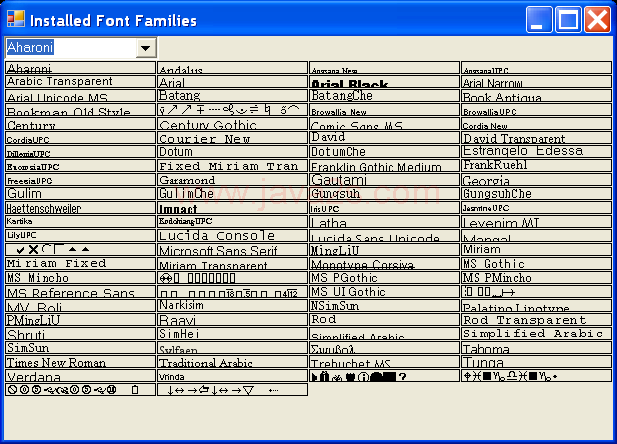The width and height of the screenshot is (617, 444).
Task: Click the Miriam font entry
Action: (537, 250)
